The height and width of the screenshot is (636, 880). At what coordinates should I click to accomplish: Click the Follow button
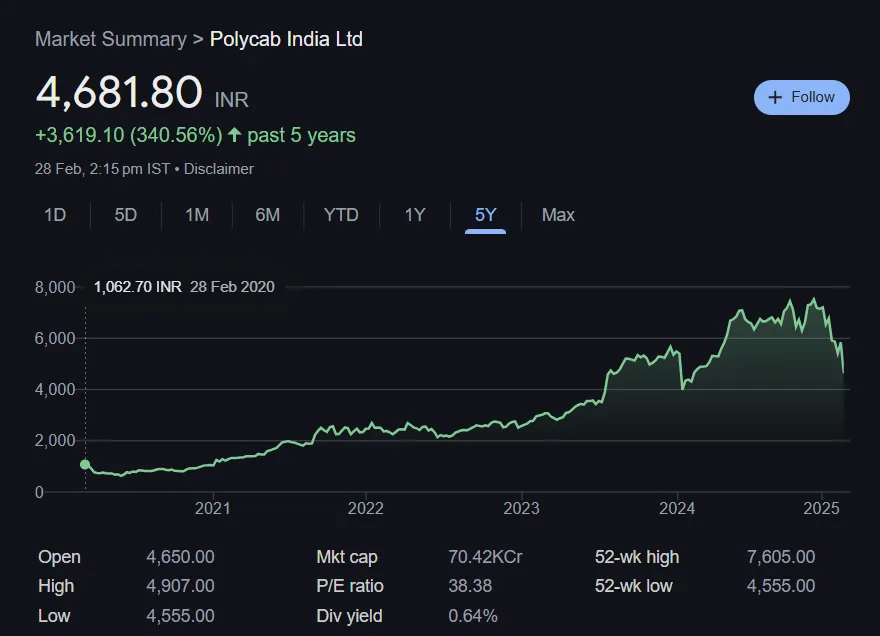[801, 97]
